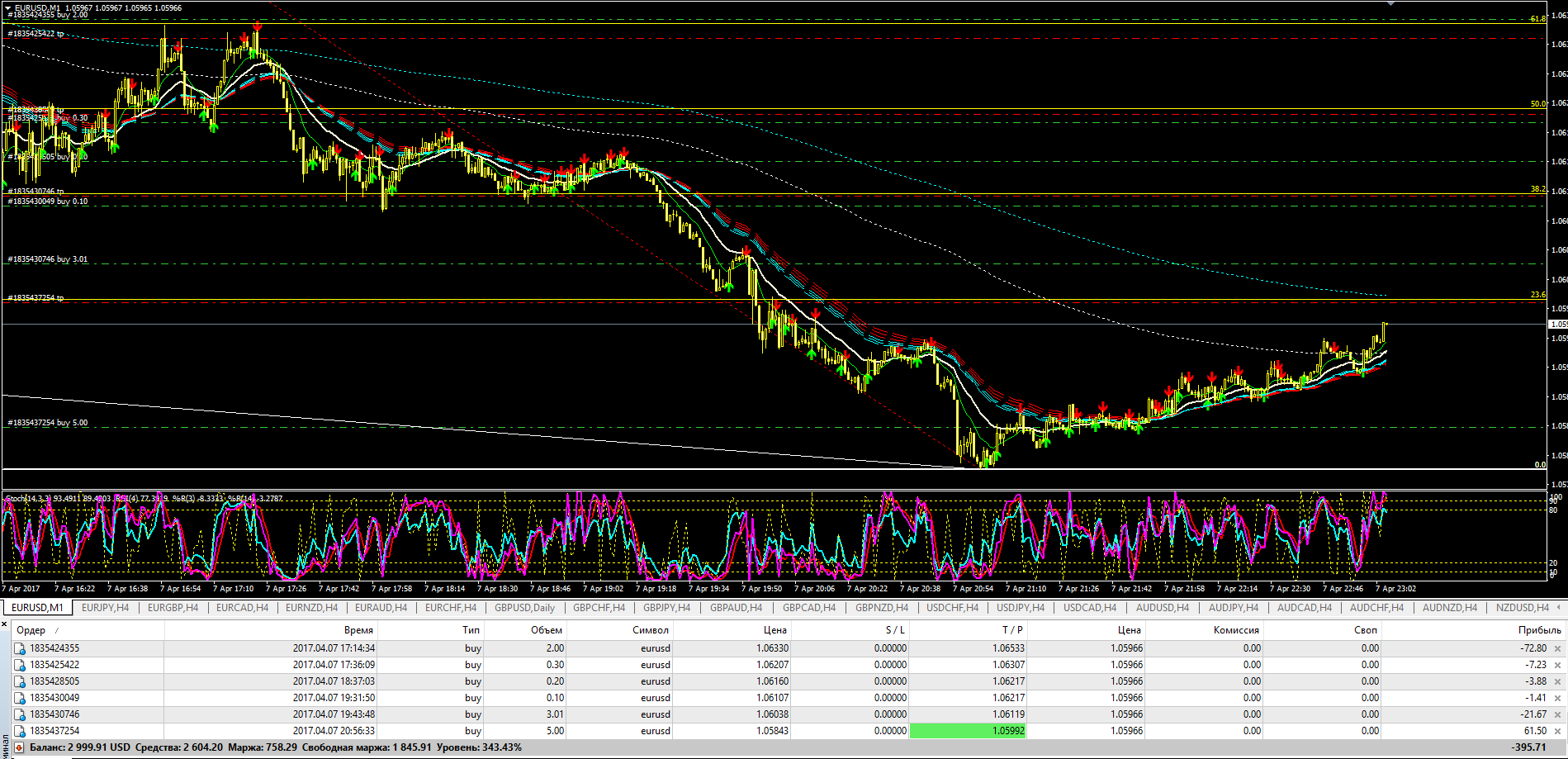Open the GBPUSD,Daily chart tab
The width and height of the screenshot is (1568, 759).
[524, 608]
